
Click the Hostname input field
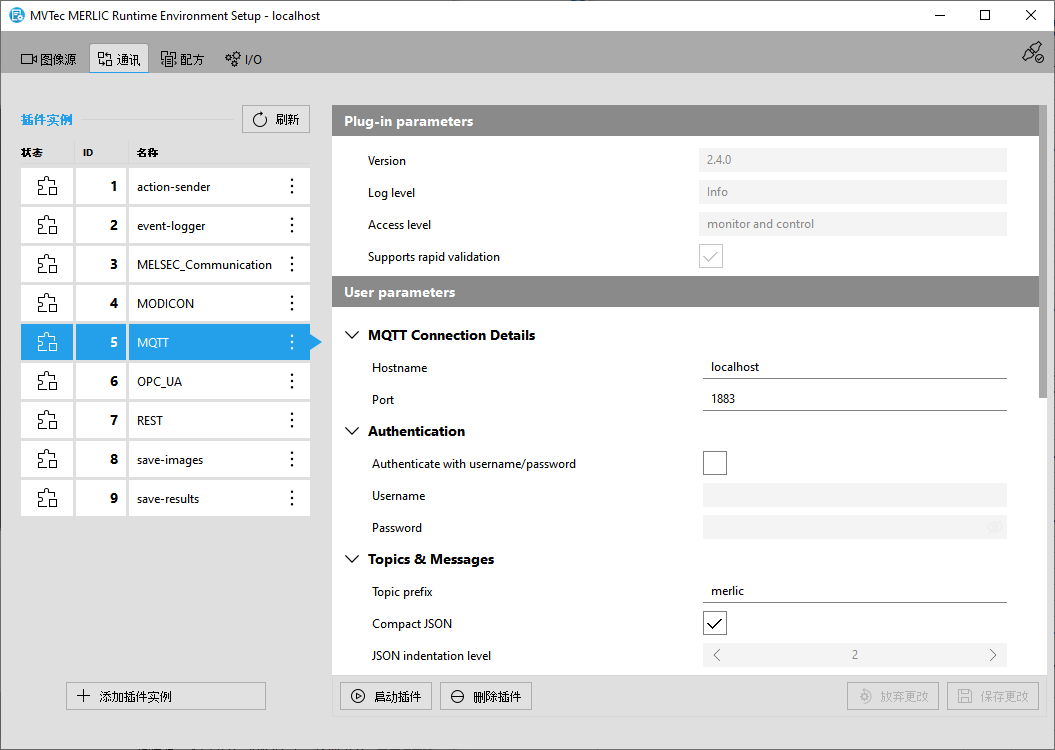click(x=854, y=367)
